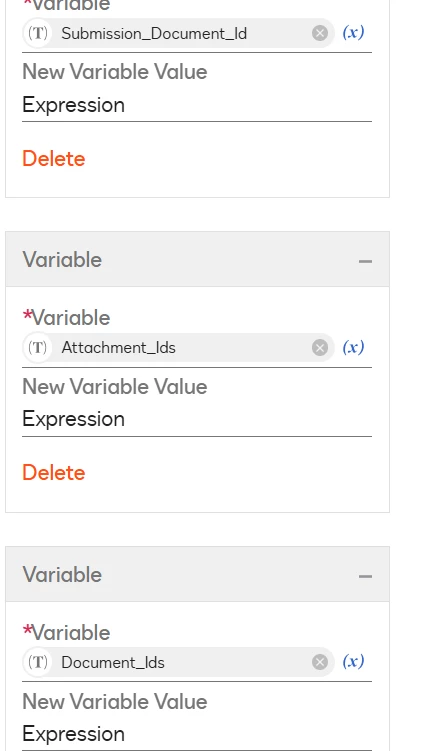Select the Document_Ids variable chip

click(x=178, y=662)
